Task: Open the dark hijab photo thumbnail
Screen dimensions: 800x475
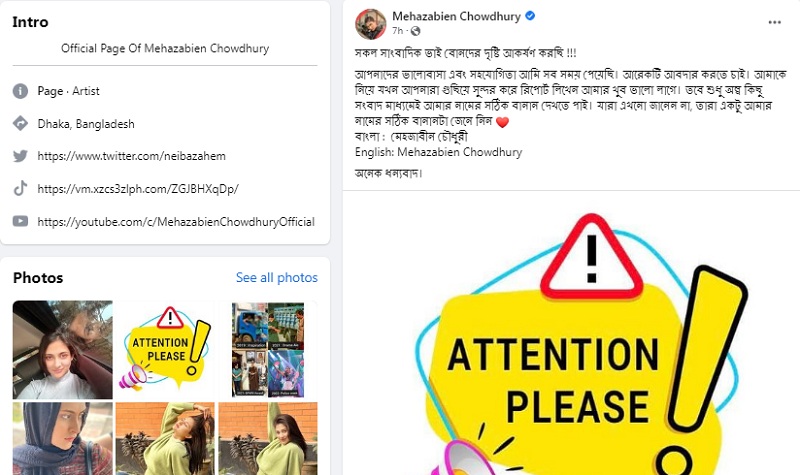Action: 63,439
